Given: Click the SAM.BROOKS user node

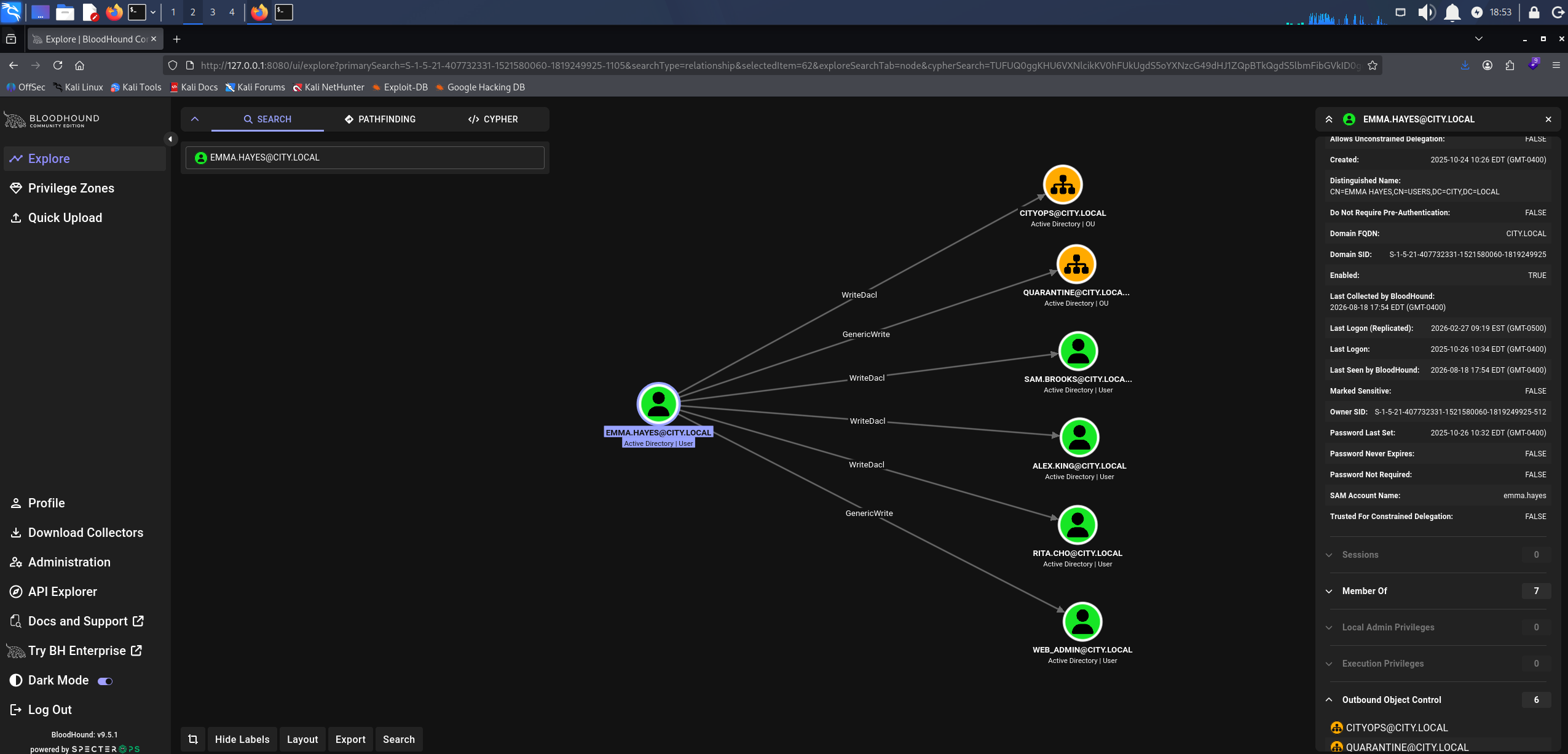Looking at the screenshot, I should [1078, 351].
